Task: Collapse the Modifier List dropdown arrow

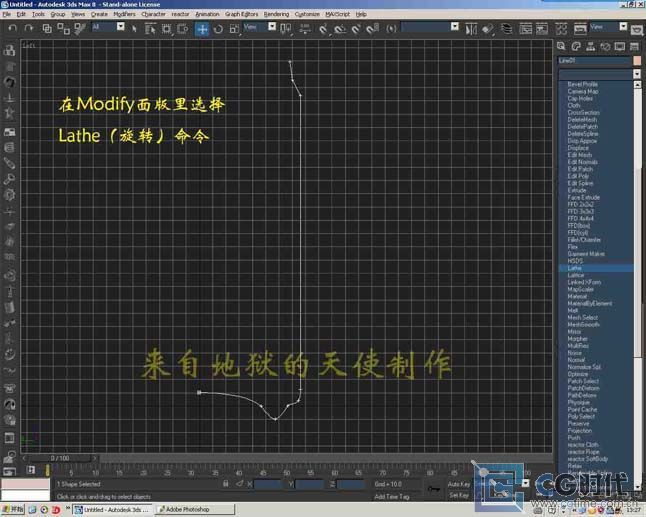Action: [x=637, y=74]
